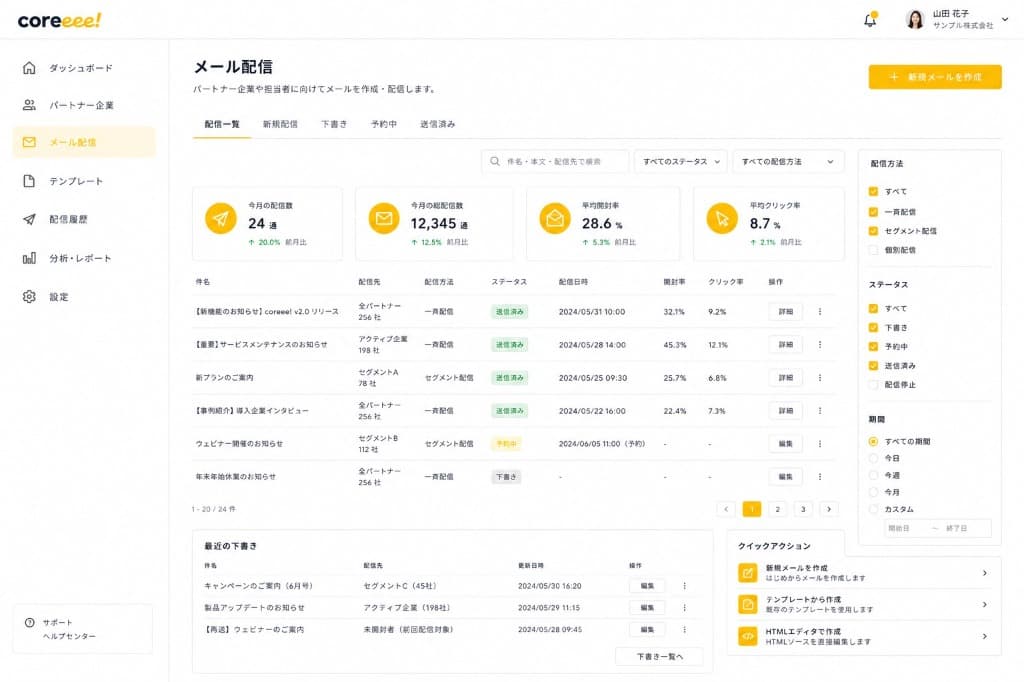Uncheck the セグメント配信 filter checkbox
Viewport: 1024px width, 682px height.
click(x=873, y=231)
